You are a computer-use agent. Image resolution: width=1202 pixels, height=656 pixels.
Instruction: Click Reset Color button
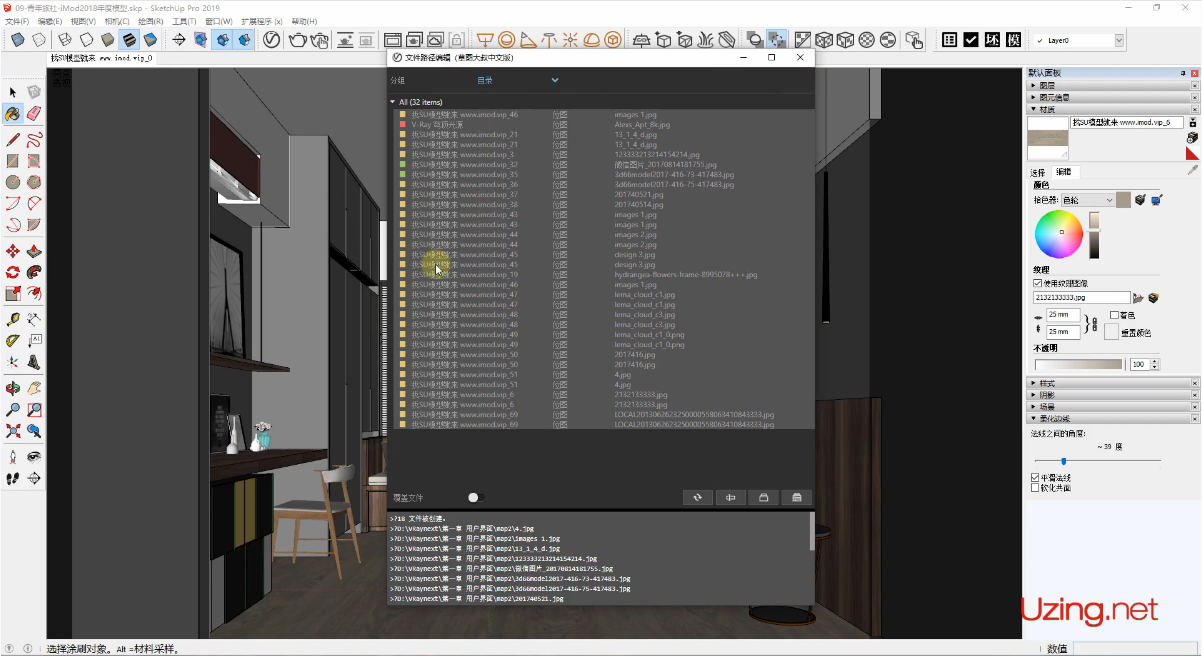coord(1111,331)
